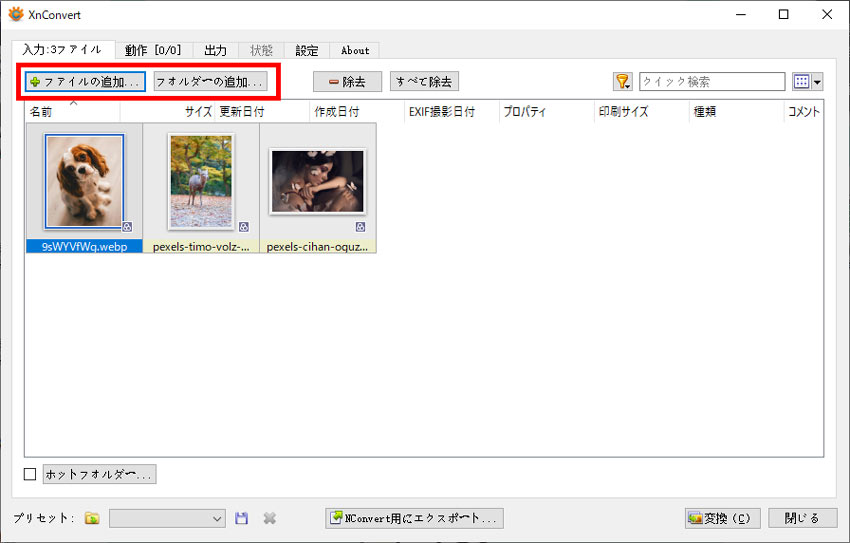Screen dimensions: 850x543
Task: Open the view mode grid icon
Action: 802,82
